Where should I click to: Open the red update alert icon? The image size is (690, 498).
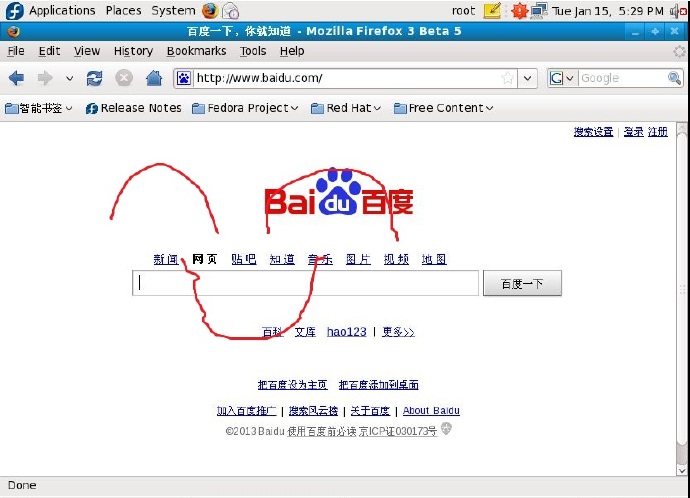[x=519, y=11]
